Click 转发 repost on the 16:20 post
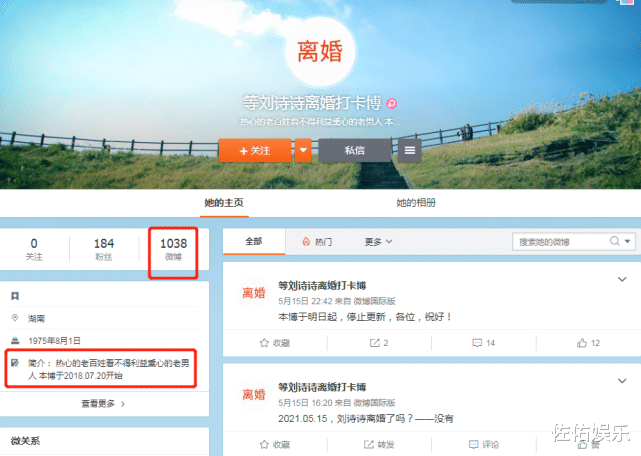This screenshot has height=456, width=641. tap(379, 444)
